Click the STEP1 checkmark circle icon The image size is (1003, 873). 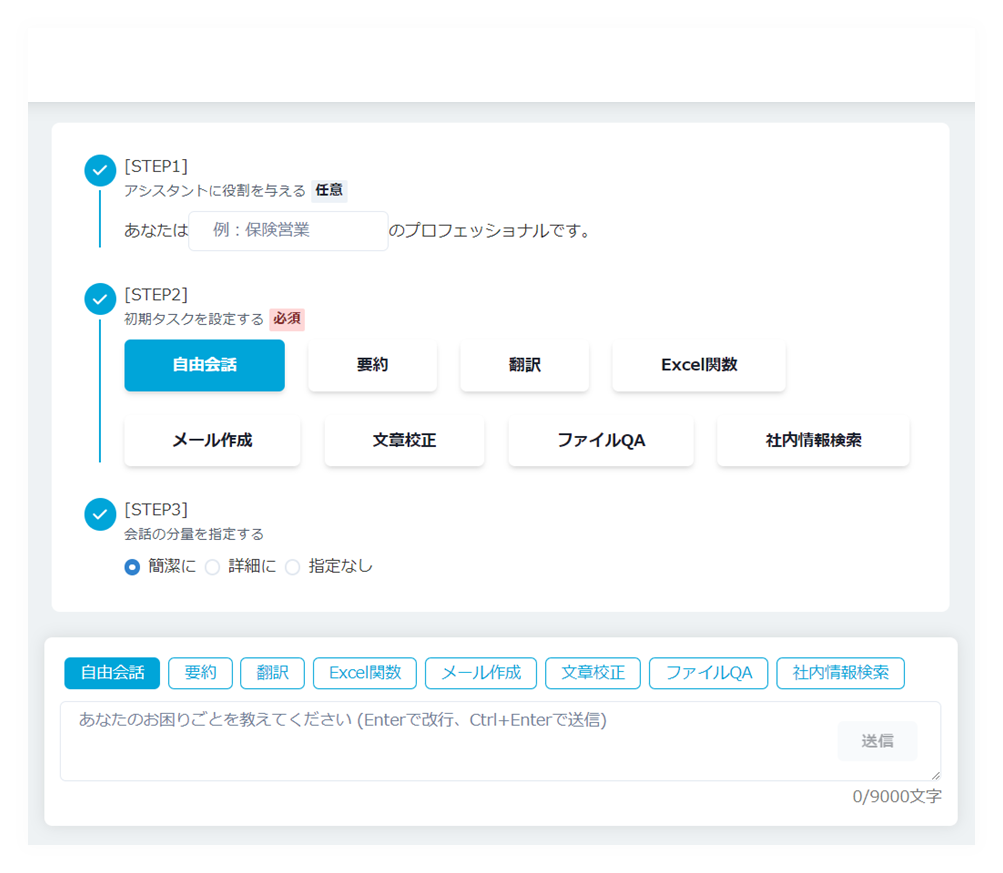click(x=100, y=171)
